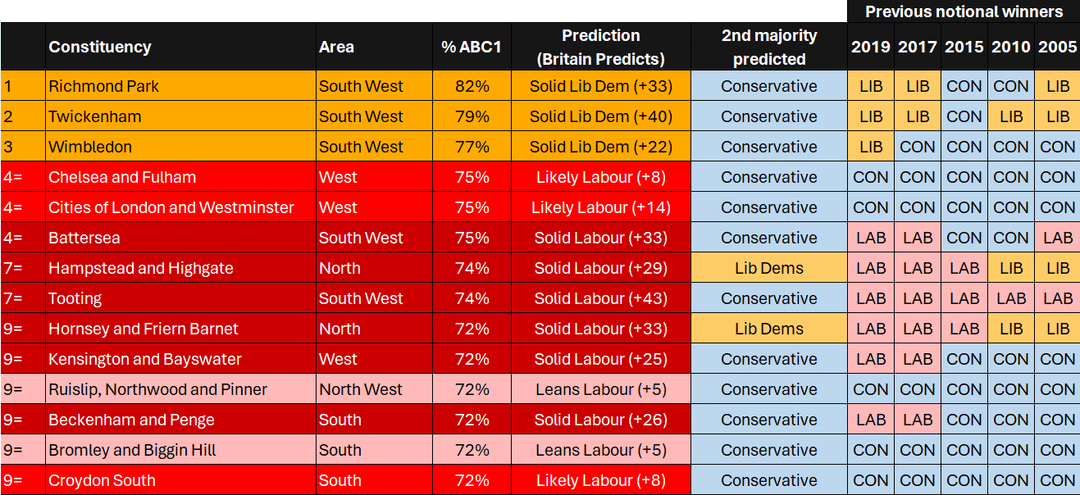Click the Hampstead and Highgate cell
1080x495 pixels.
141,268
